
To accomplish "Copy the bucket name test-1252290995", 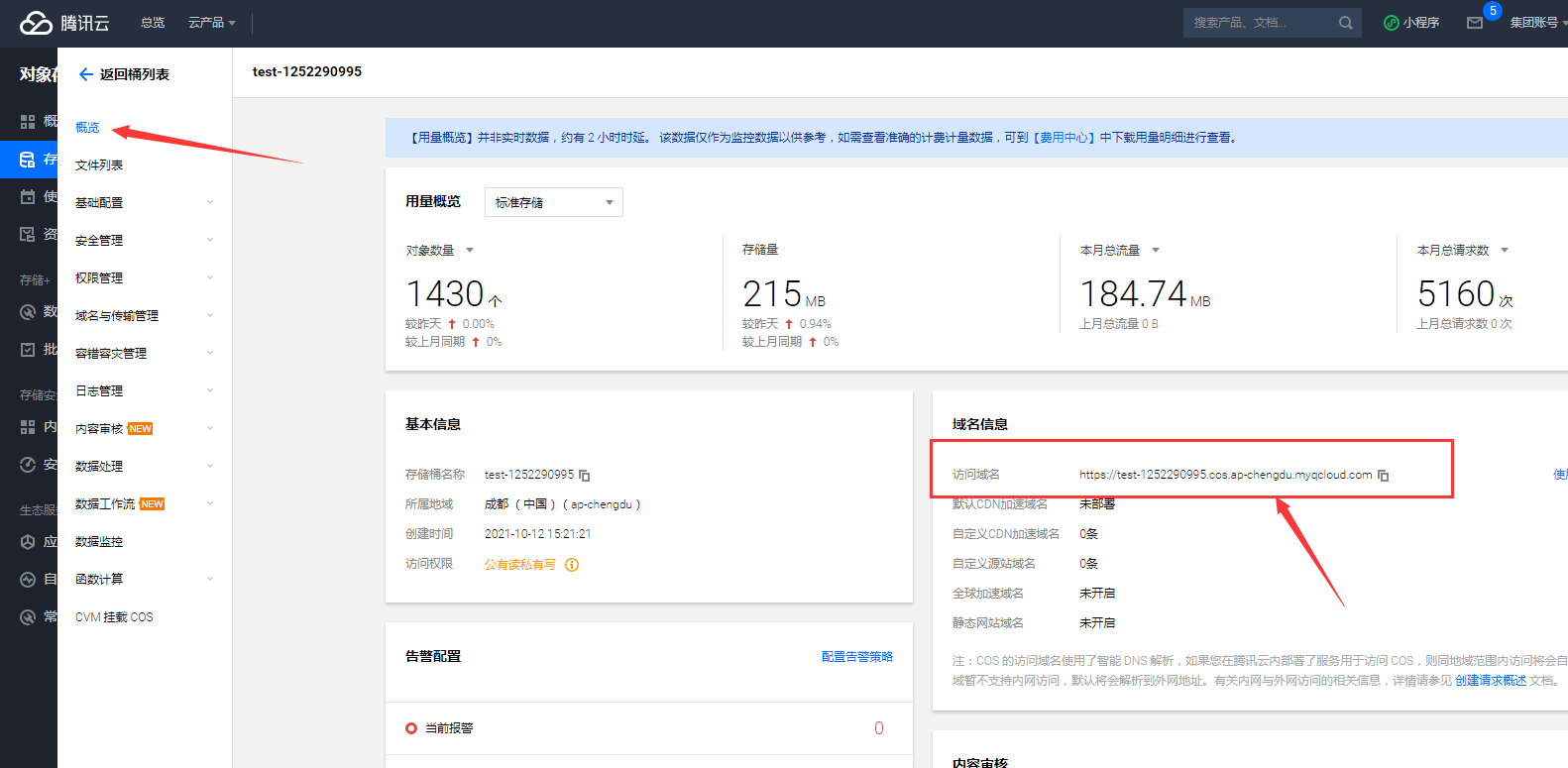I will [x=585, y=476].
